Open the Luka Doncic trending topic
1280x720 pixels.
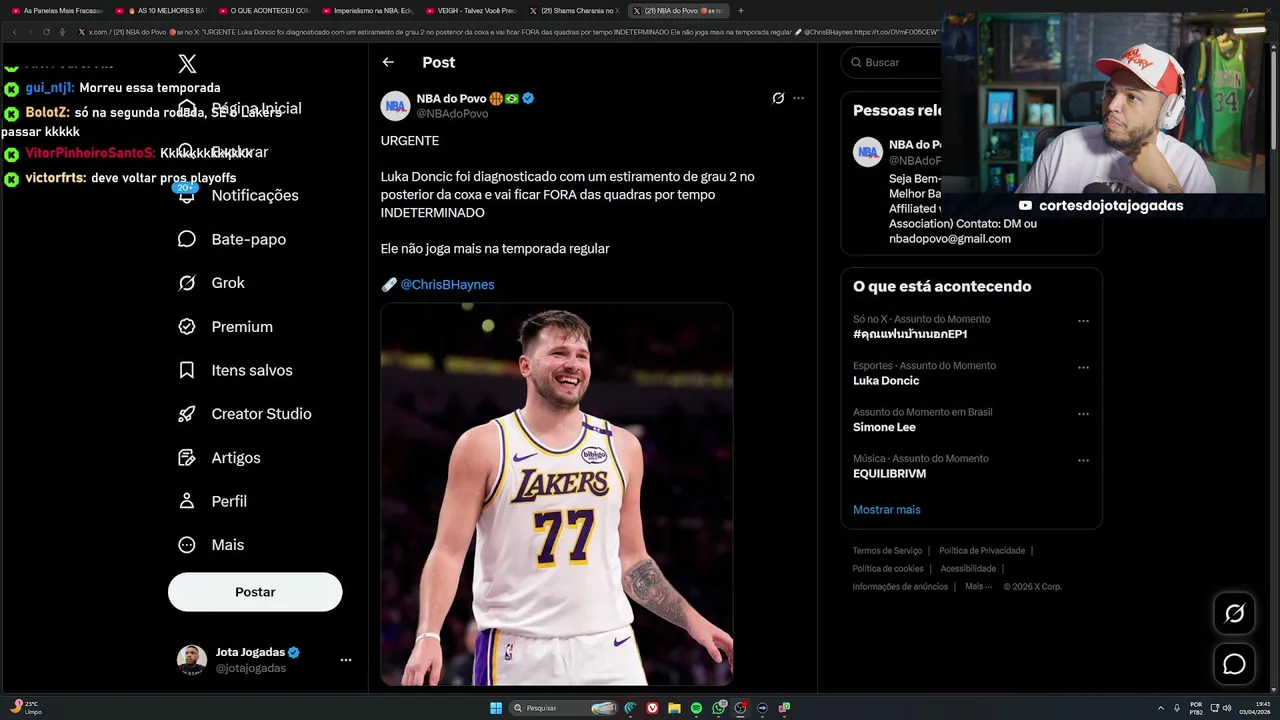886,381
